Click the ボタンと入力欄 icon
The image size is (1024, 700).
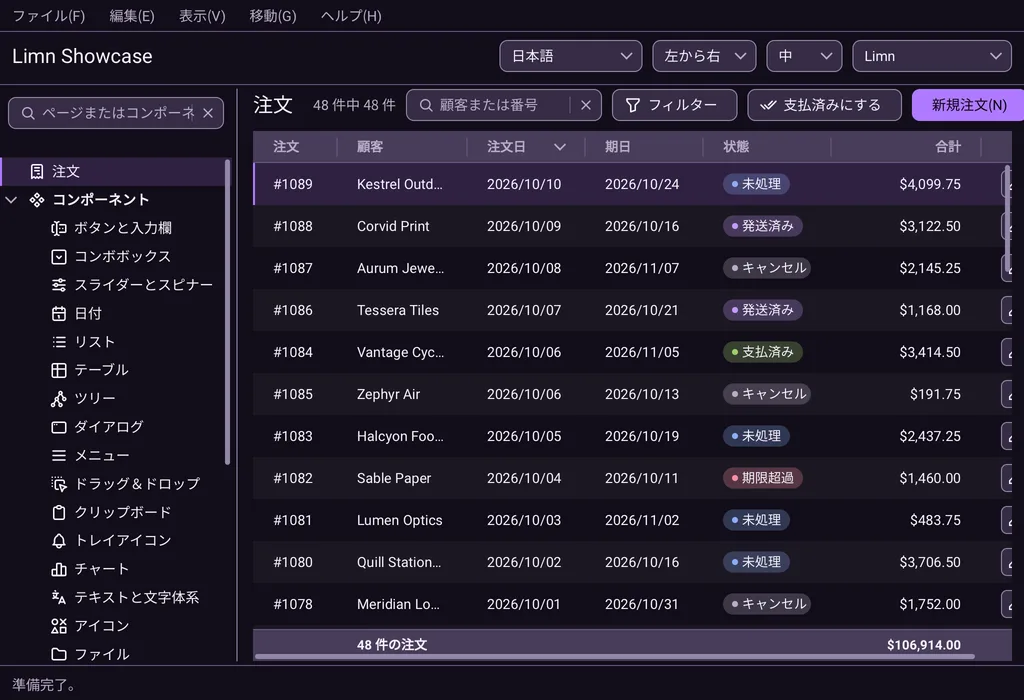tap(59, 228)
